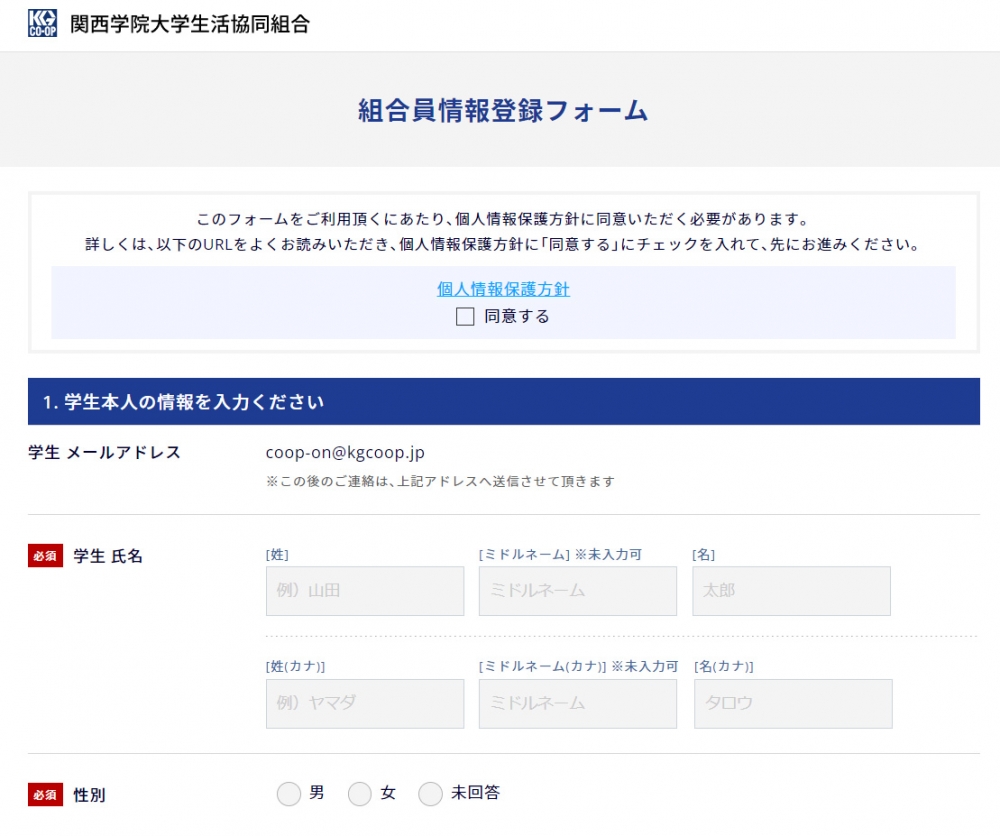This screenshot has width=1000, height=836.
Task: Check the 同意する checkbox
Action: [465, 317]
